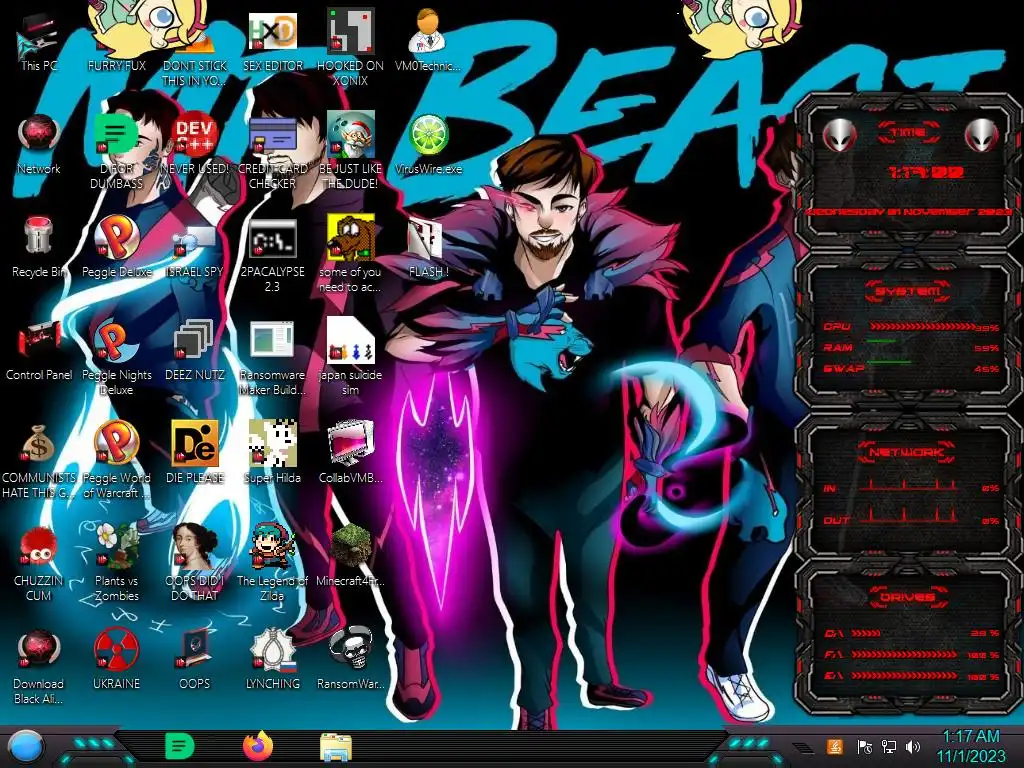
Task: Open the OOPS desktop shortcut
Action: [195, 658]
